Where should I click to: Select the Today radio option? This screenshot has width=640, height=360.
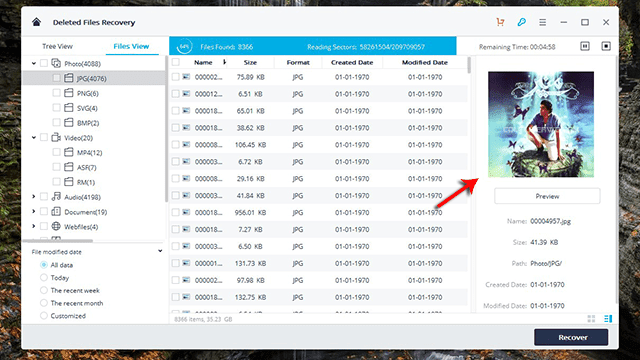tap(44, 278)
